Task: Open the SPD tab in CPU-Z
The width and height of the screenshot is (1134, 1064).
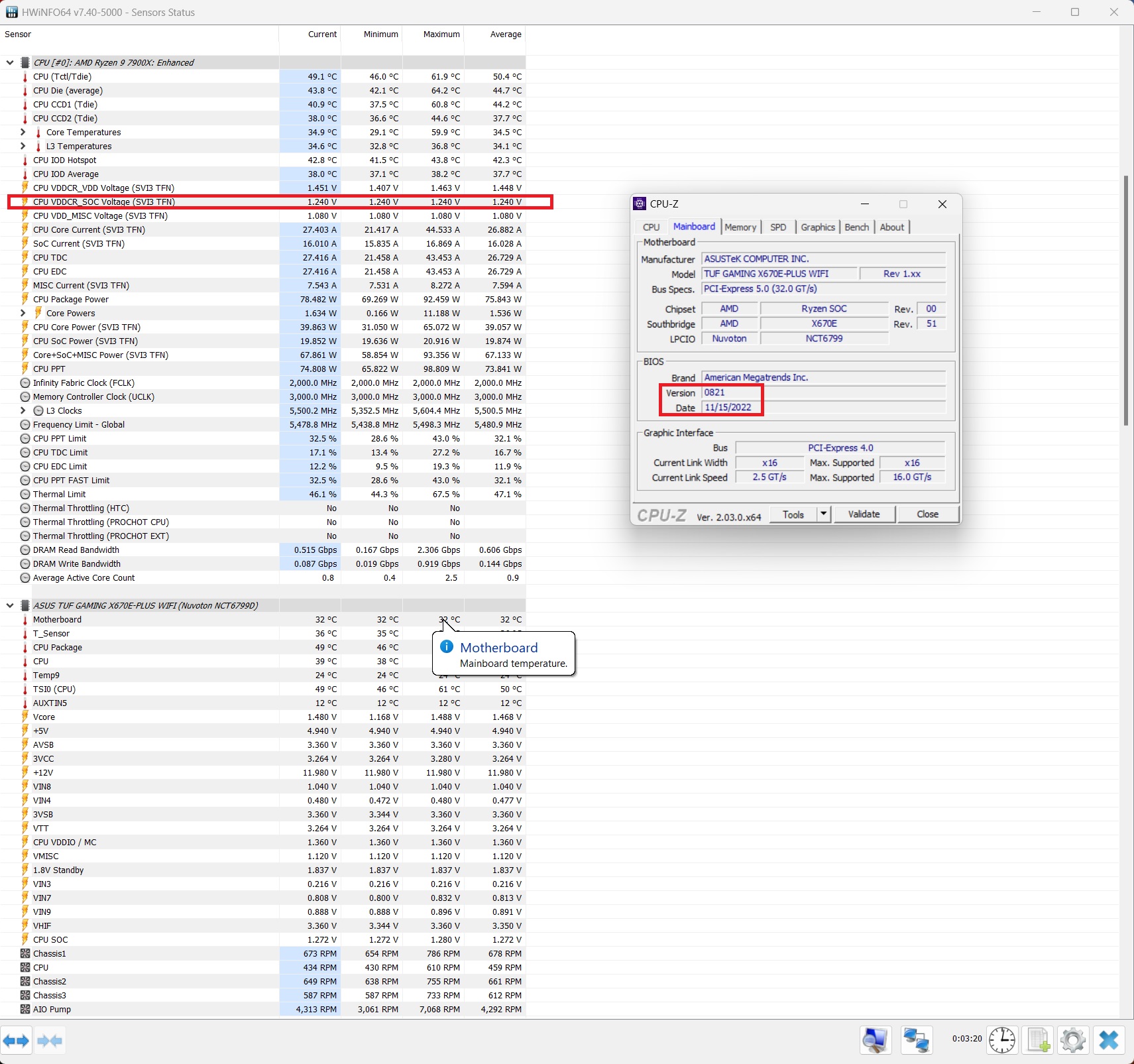Action: coord(778,227)
